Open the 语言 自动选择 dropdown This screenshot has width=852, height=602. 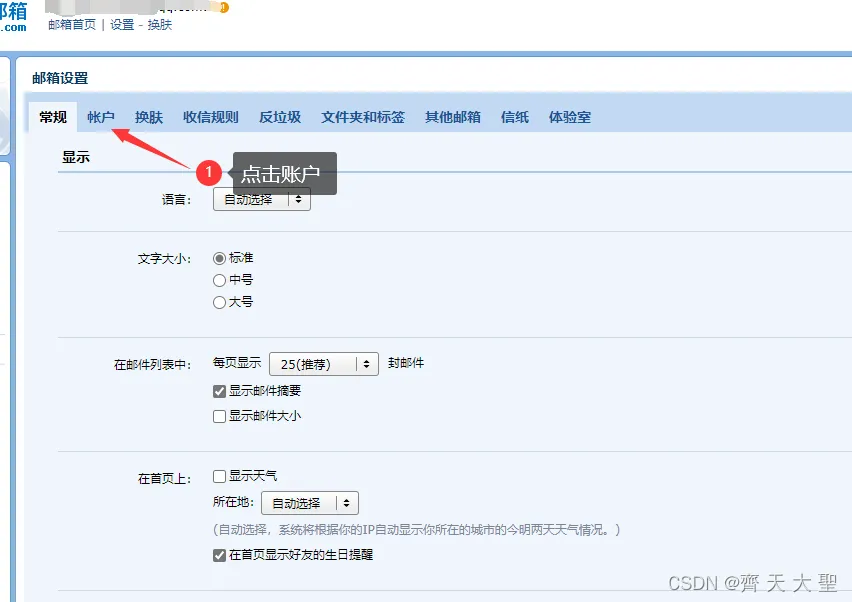pos(262,199)
